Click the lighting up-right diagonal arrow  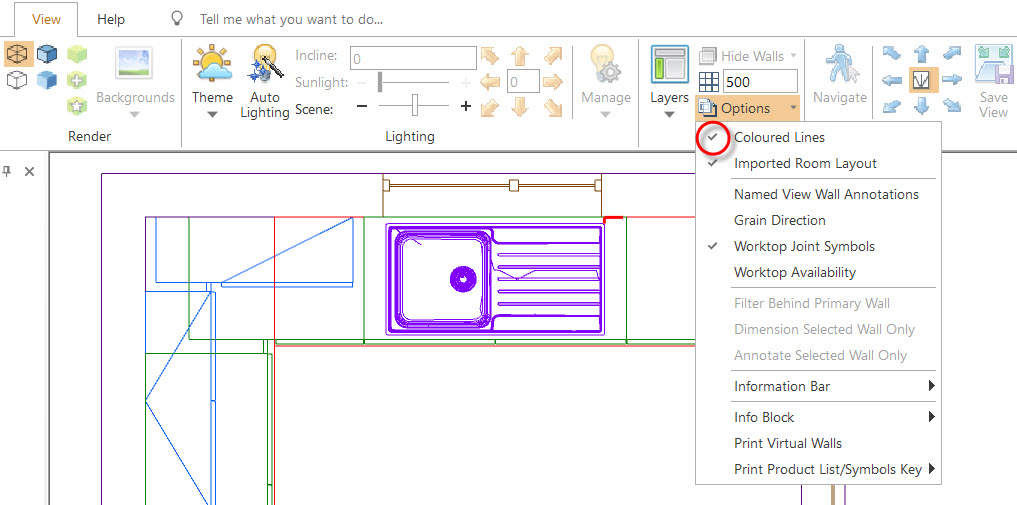click(552, 56)
